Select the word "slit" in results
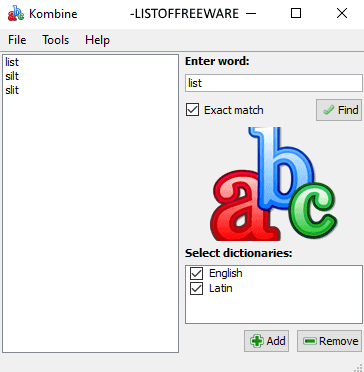This screenshot has height=372, width=364. [x=12, y=90]
